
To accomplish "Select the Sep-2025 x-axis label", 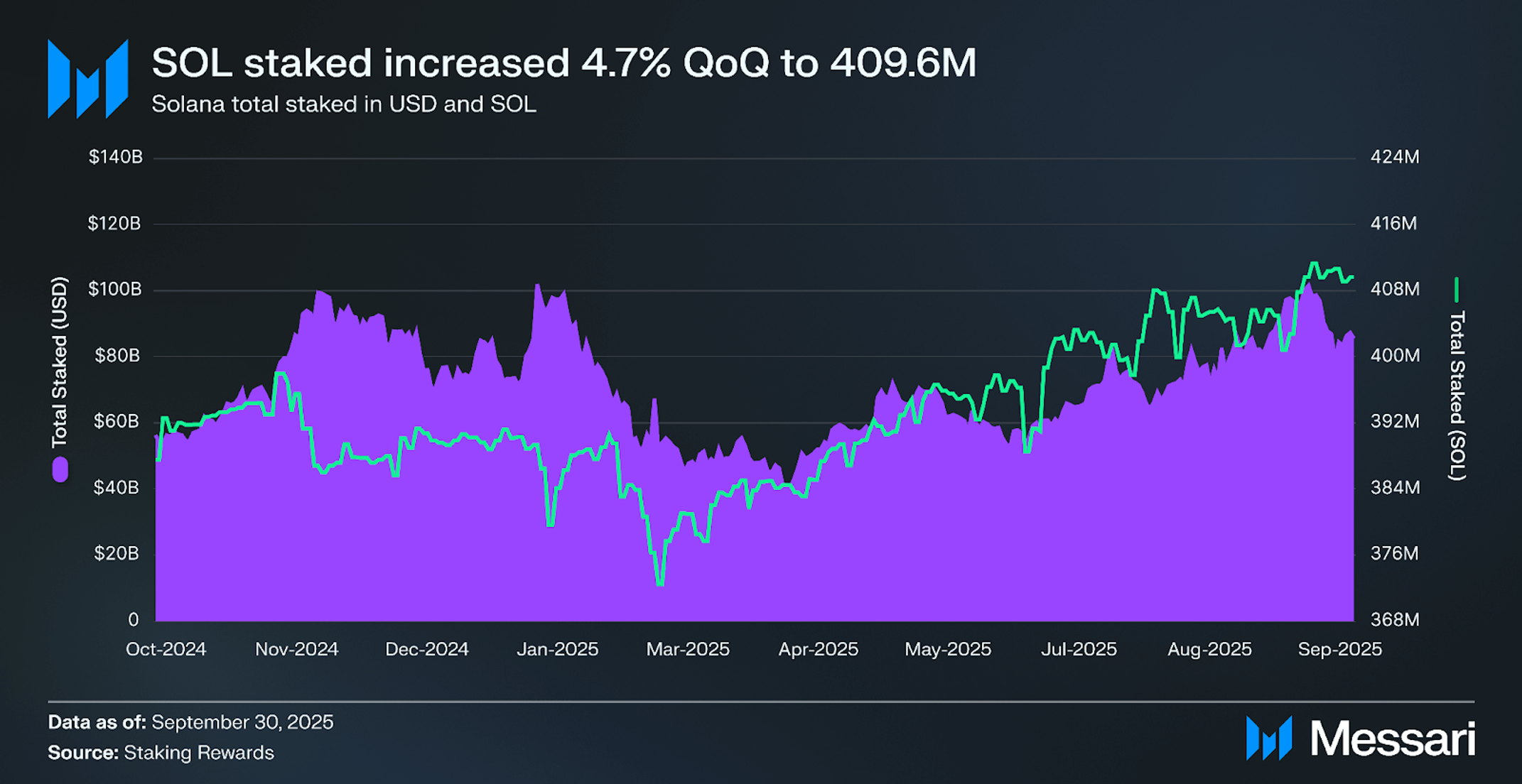I will point(1339,649).
